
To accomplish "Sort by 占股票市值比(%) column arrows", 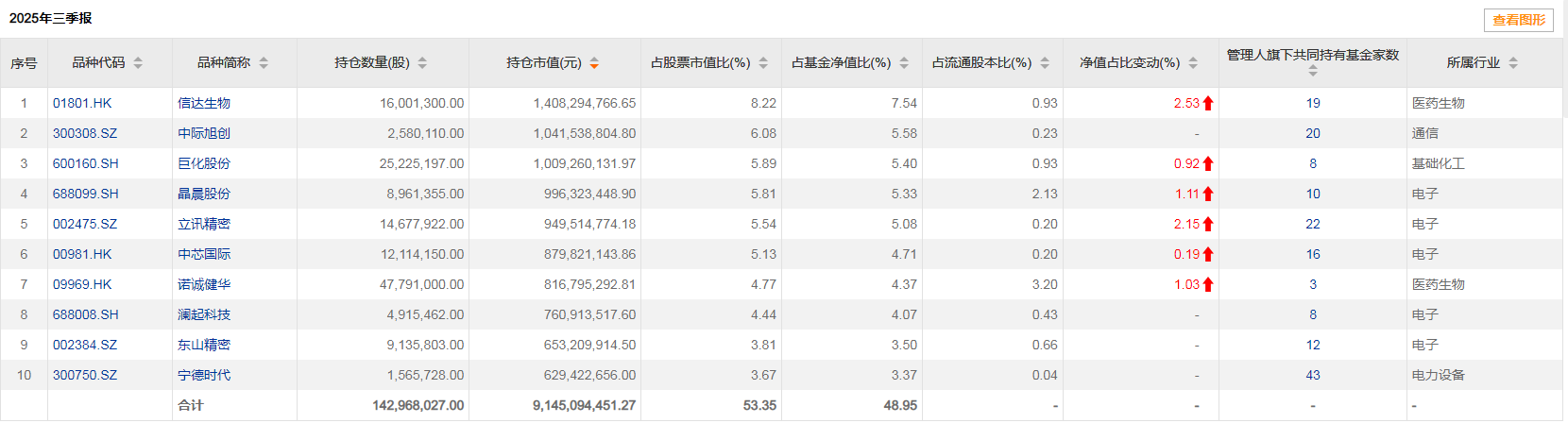I will pos(763,63).
